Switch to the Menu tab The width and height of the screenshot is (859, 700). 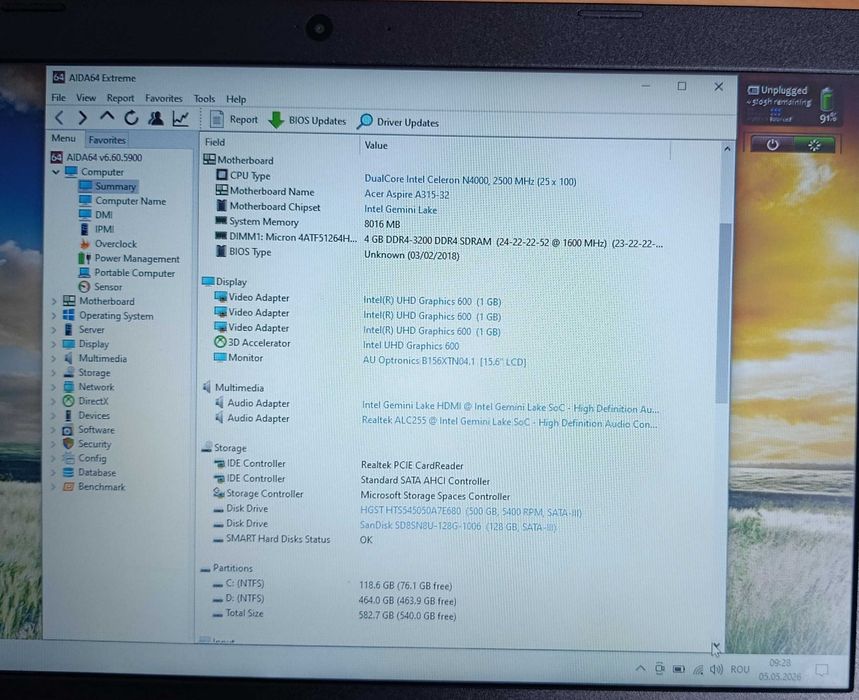click(64, 138)
